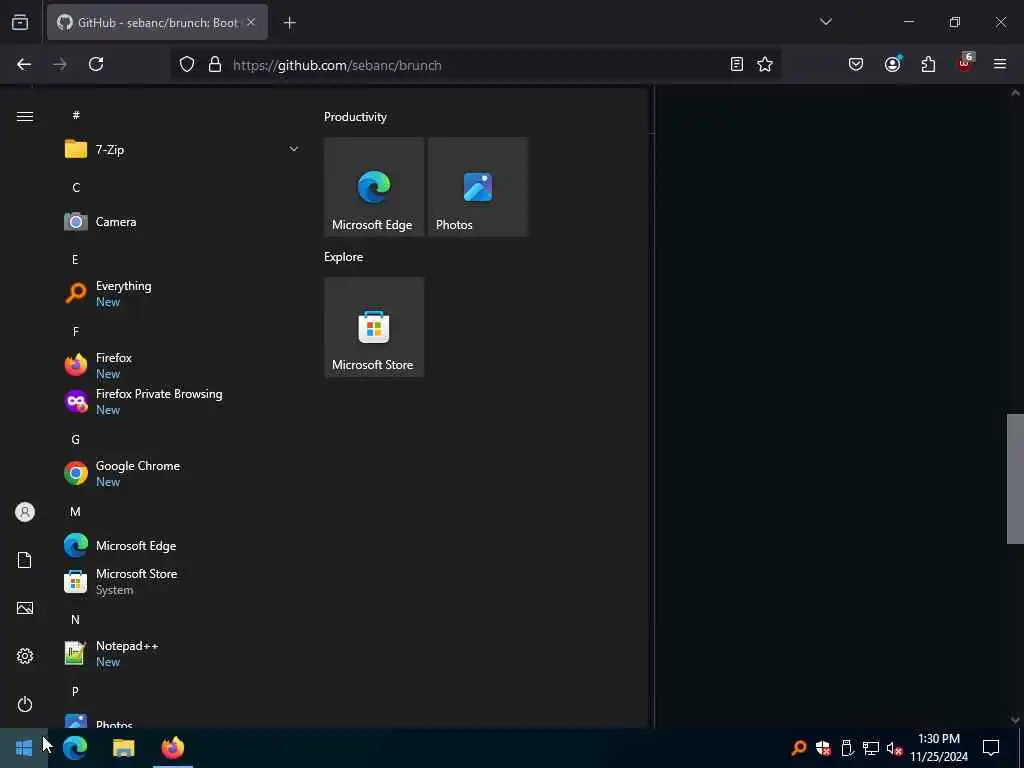Launch Google Chrome from the app list
Viewport: 1024px width, 768px height.
click(x=182, y=473)
